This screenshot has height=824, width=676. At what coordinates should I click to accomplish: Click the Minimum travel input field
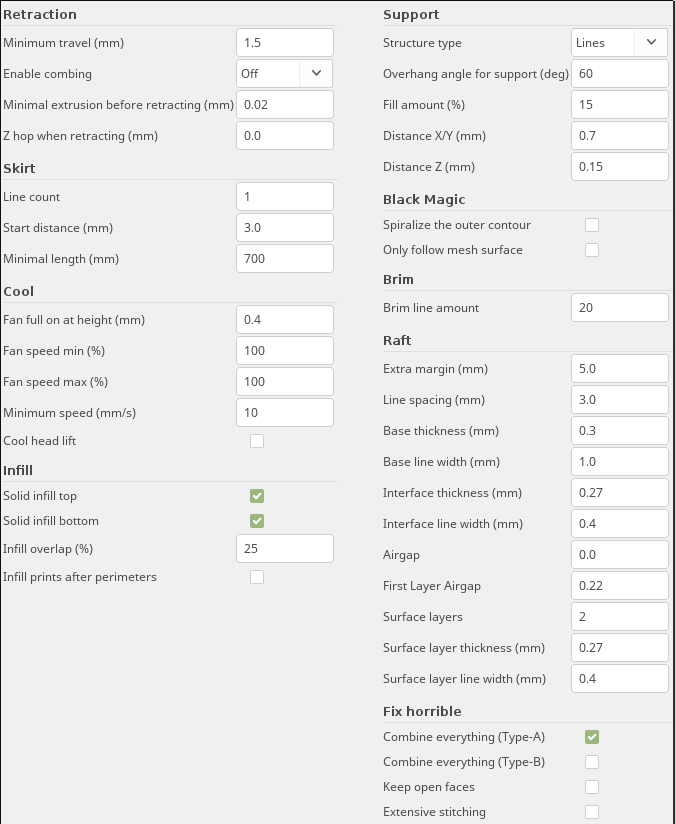(284, 43)
